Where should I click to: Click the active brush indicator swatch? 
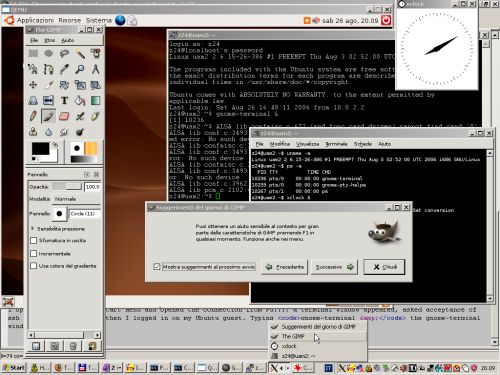coord(77,148)
